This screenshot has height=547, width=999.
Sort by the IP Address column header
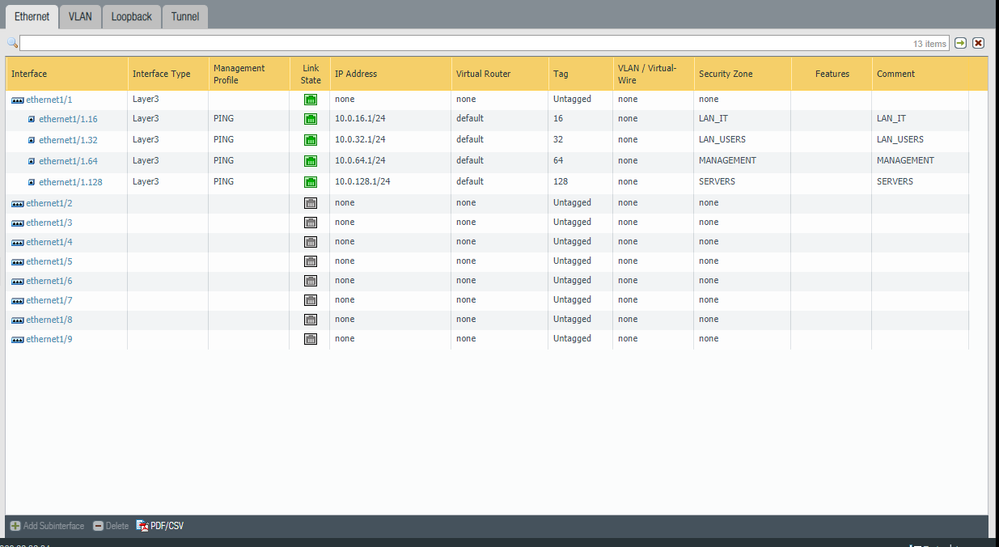(x=356, y=74)
